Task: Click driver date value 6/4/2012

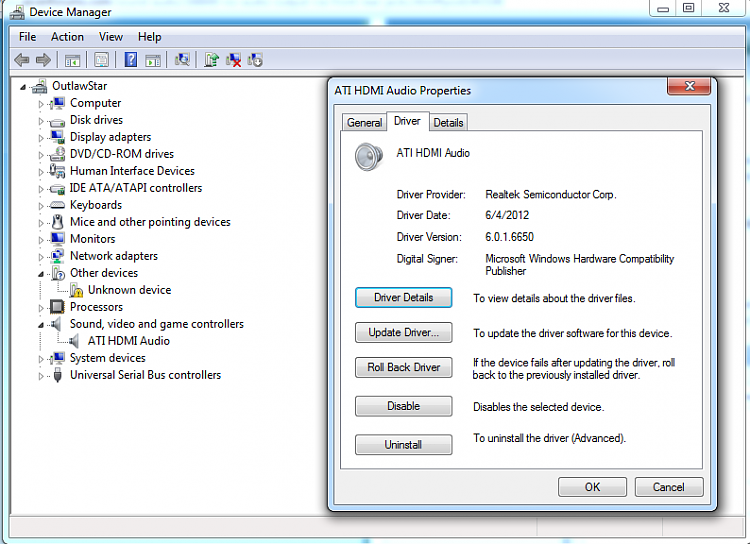Action: pos(507,215)
